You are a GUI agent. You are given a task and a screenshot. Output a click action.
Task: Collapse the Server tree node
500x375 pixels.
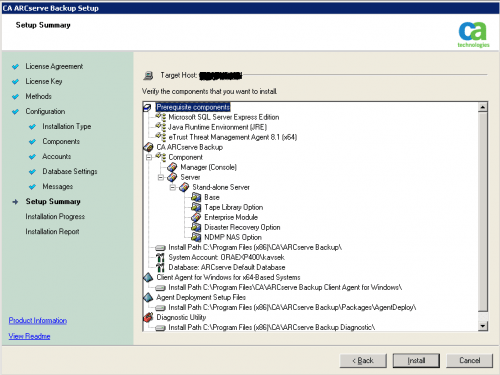pyautogui.click(x=161, y=177)
